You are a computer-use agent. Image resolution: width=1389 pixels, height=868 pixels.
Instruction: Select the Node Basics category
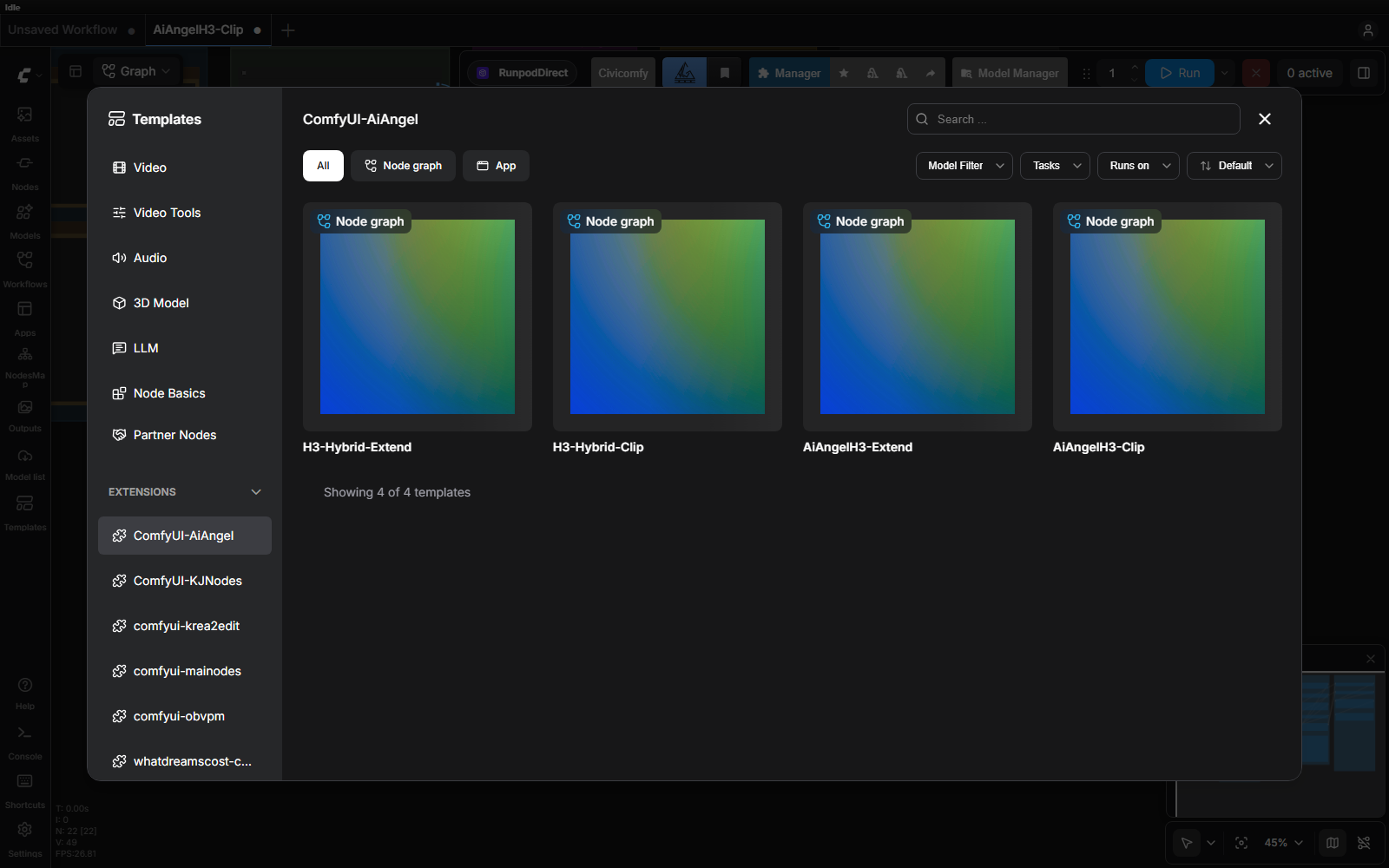[184, 393]
